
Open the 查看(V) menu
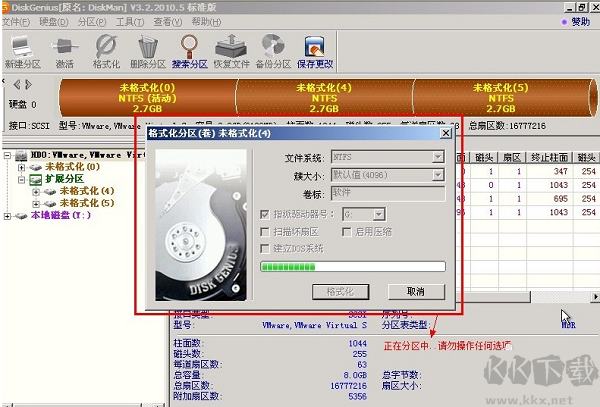[x=168, y=22]
